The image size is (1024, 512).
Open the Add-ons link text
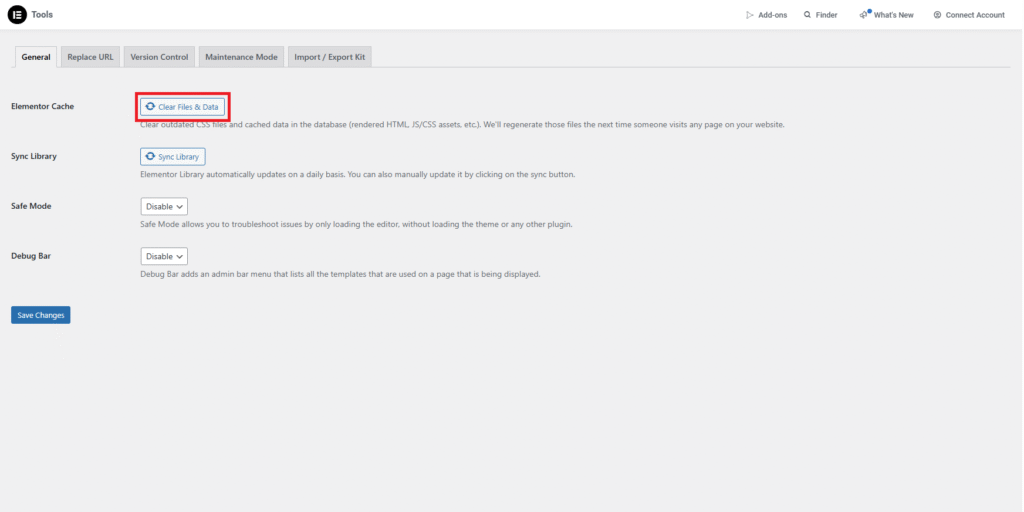[x=773, y=15]
